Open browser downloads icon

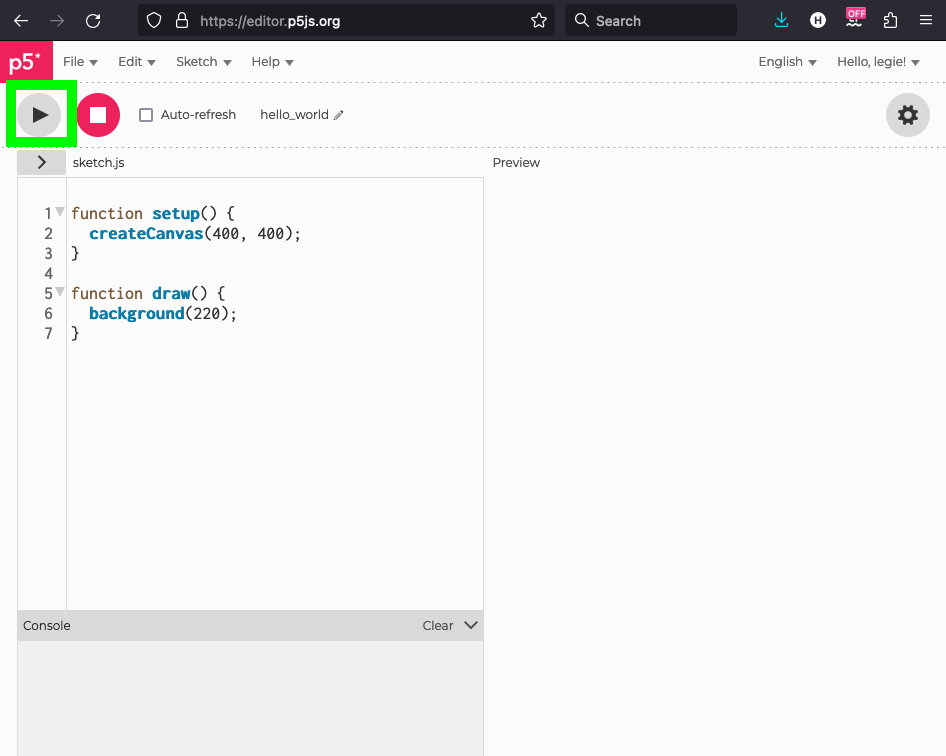pyautogui.click(x=782, y=20)
